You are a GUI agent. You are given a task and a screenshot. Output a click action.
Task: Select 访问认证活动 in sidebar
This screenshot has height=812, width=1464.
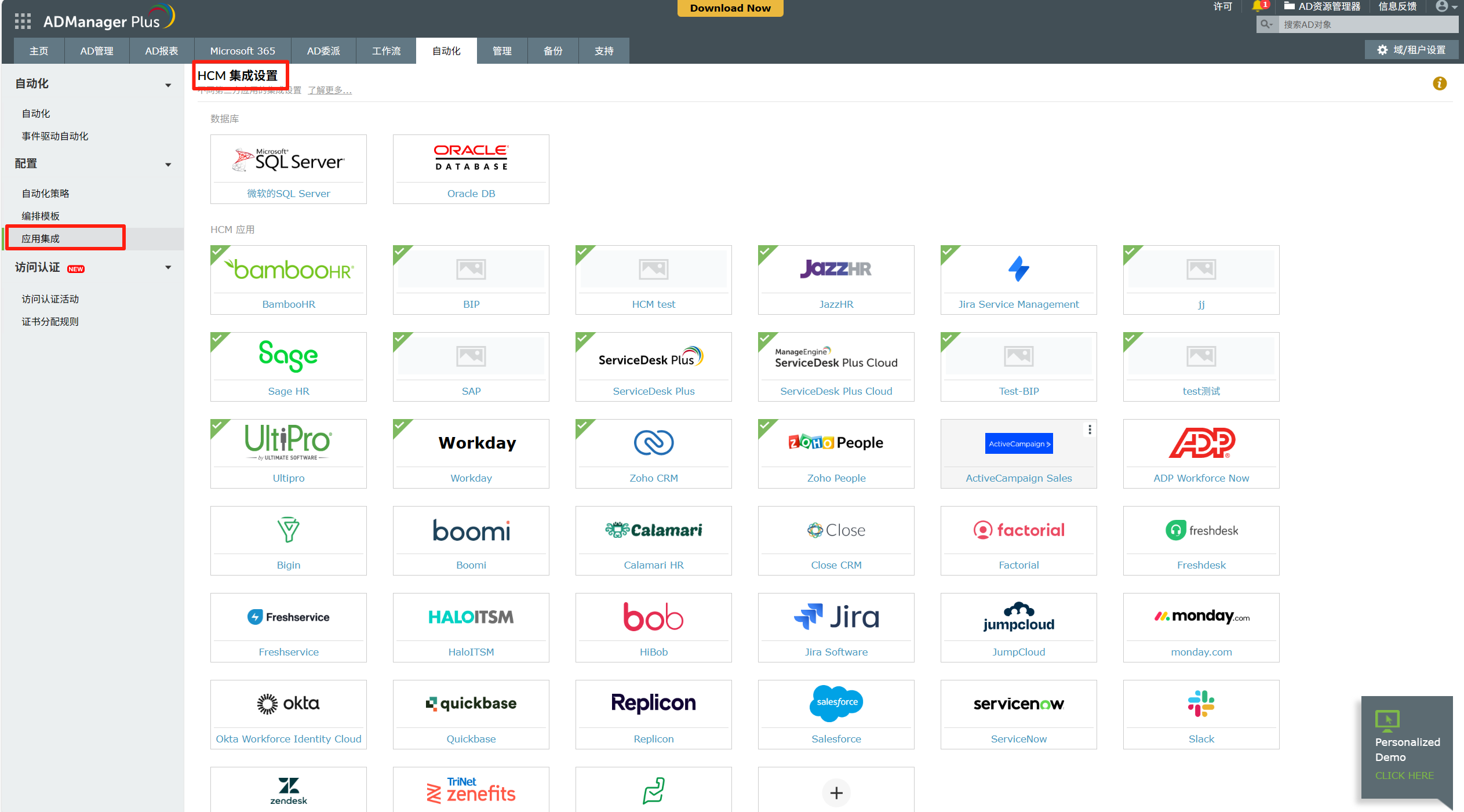(x=50, y=299)
